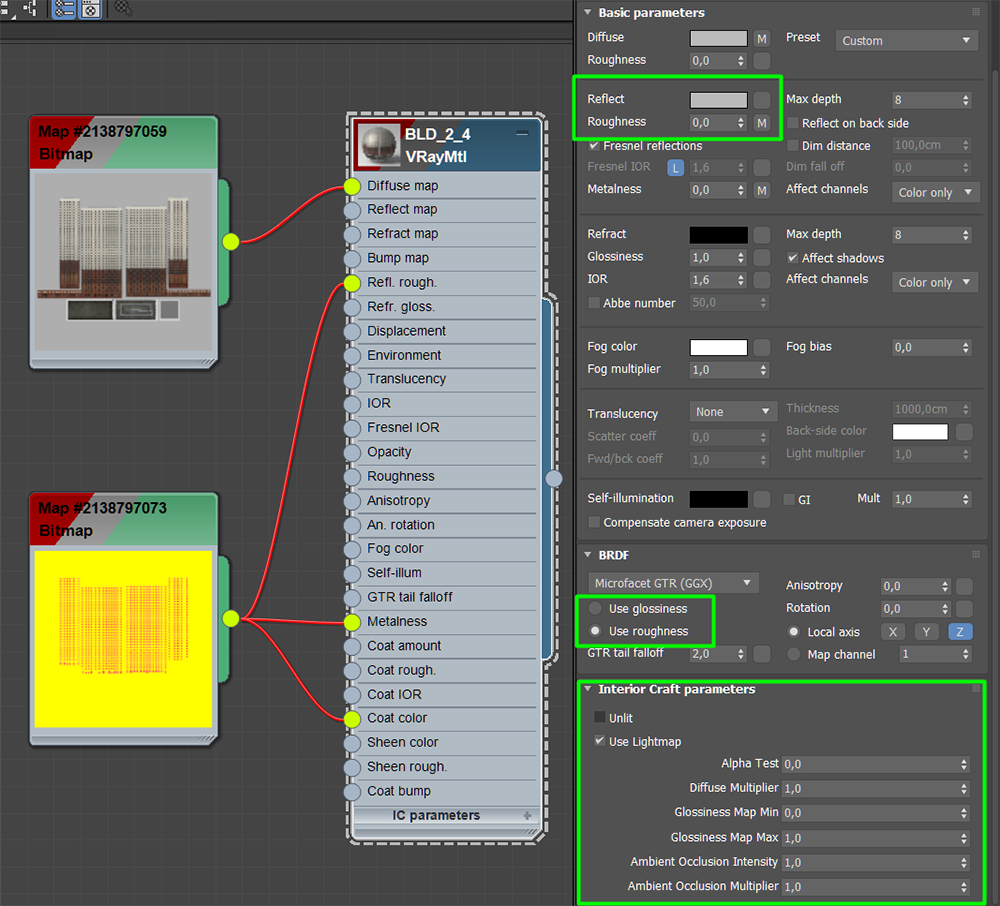This screenshot has height=906, width=1000.
Task: Open the Preset Custom dropdown
Action: tap(907, 40)
